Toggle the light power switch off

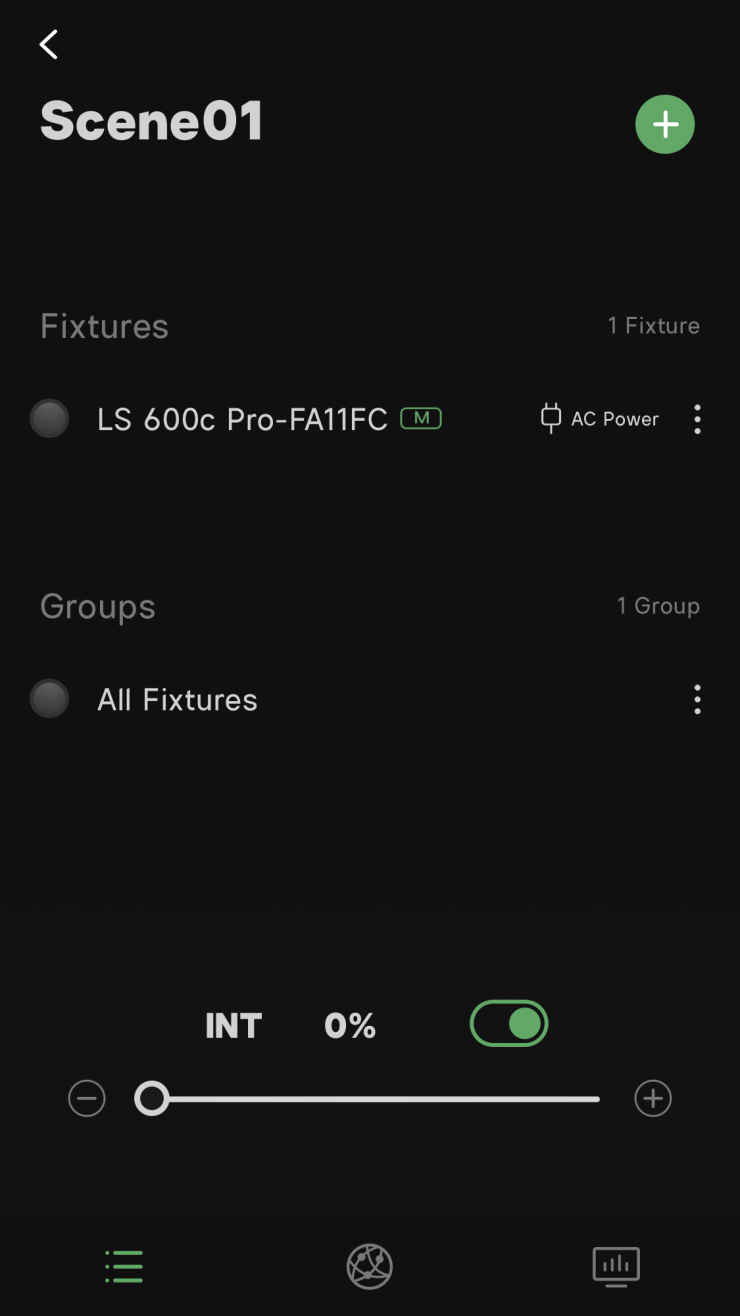tap(509, 1024)
